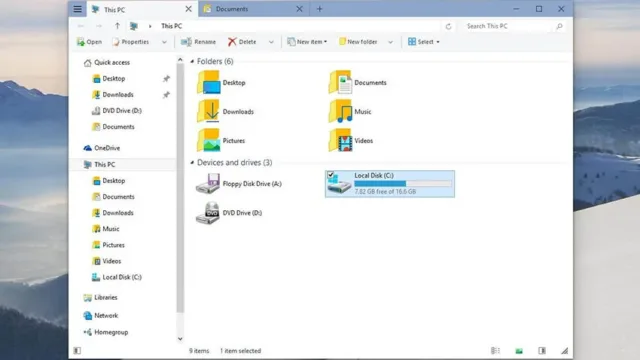Open Desktop under This PC in sidebar
The width and height of the screenshot is (640, 360).
(x=109, y=181)
